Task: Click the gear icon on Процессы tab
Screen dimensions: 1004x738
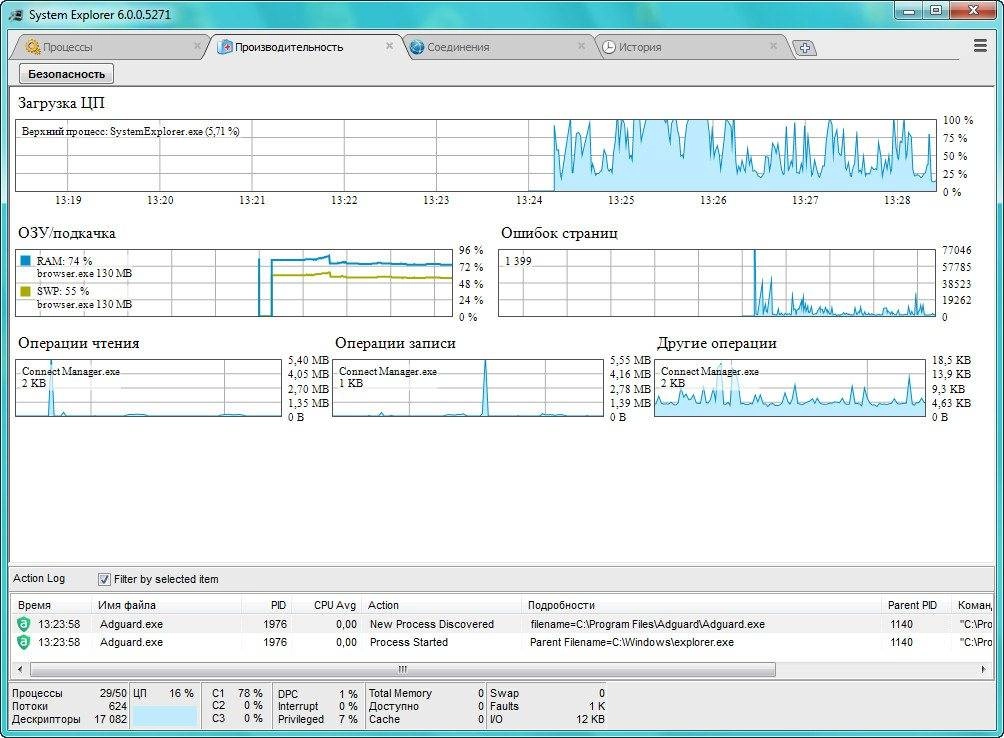Action: pyautogui.click(x=33, y=47)
